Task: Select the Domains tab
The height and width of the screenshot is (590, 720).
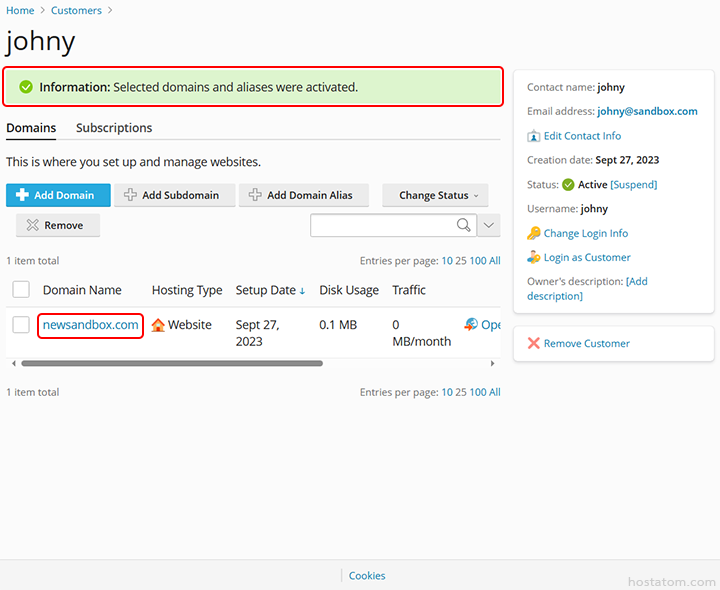Action: tap(31, 128)
